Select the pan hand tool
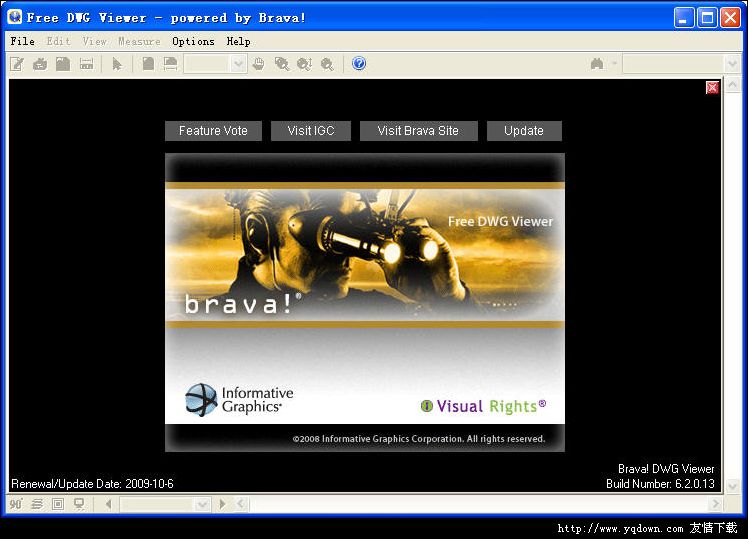This screenshot has height=539, width=748. pyautogui.click(x=259, y=64)
